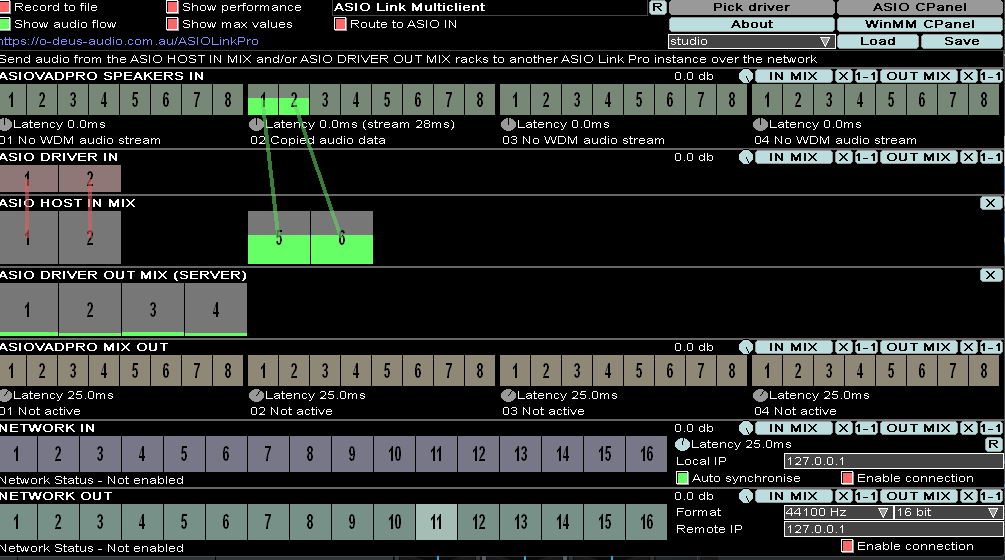Image resolution: width=1005 pixels, height=560 pixels.
Task: Select ASIO Host In Mix channel 6
Action: coord(342,238)
